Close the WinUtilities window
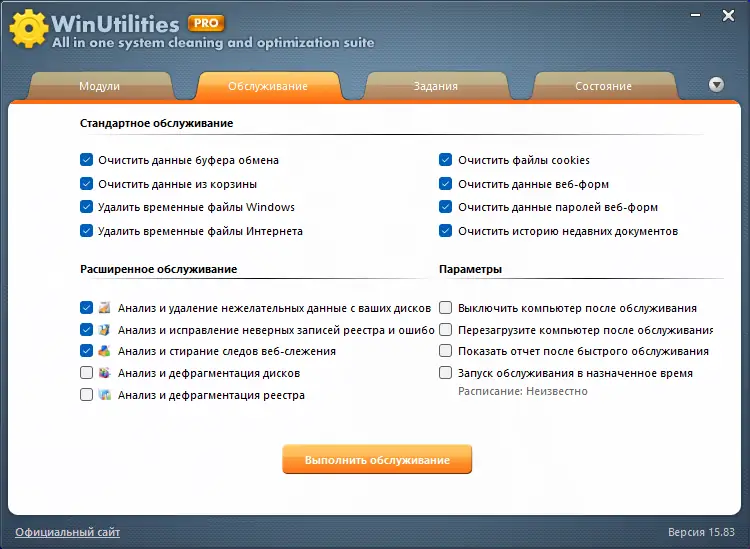Screen dimensions: 750x549 tap(728, 16)
